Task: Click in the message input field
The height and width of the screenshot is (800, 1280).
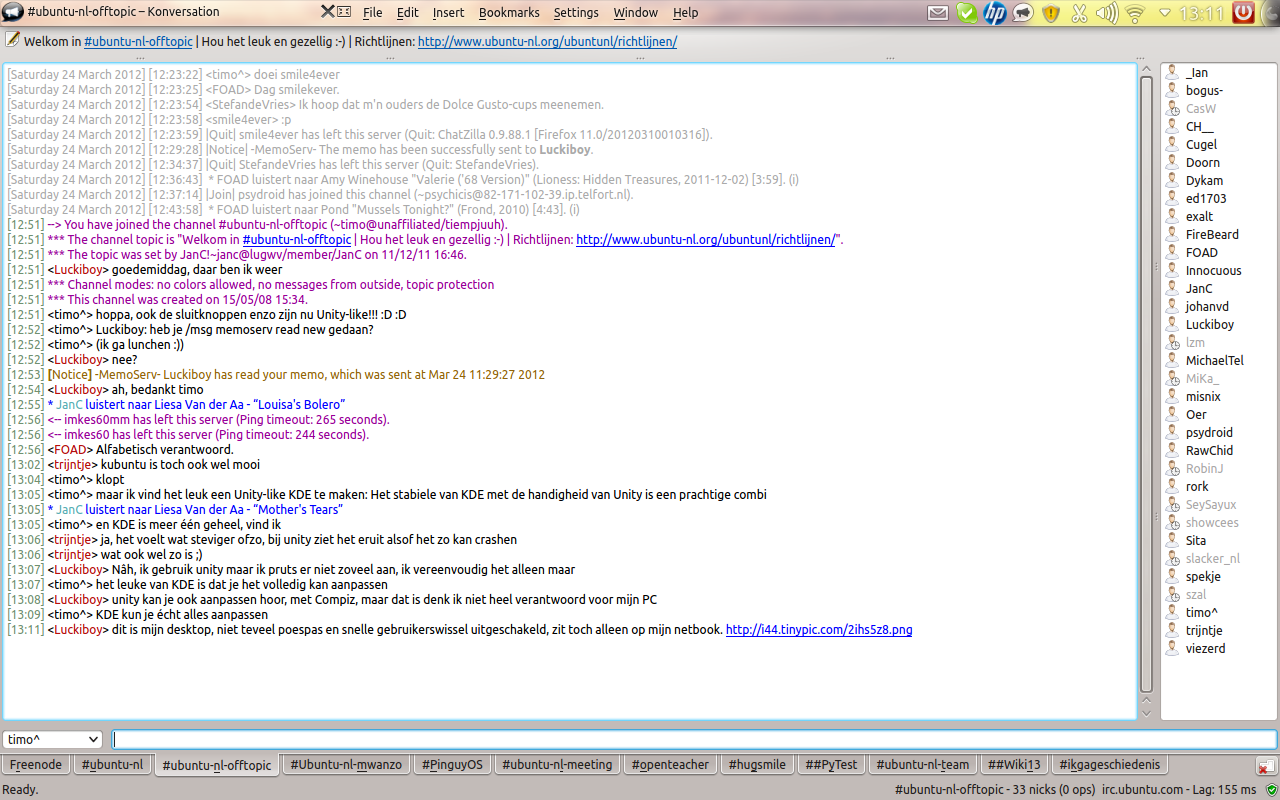Action: click(694, 740)
